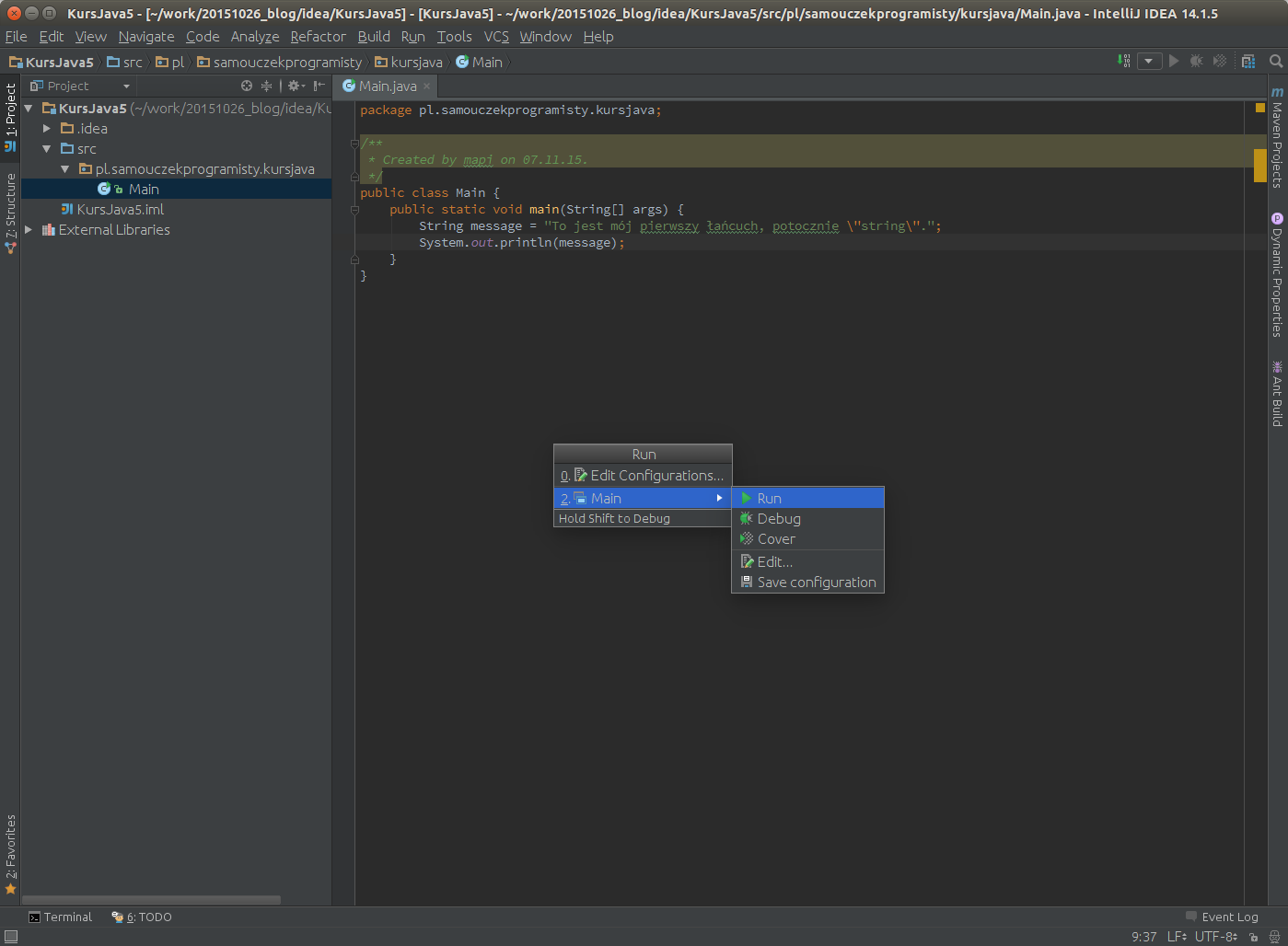Click the yellow inspection status indicator
Screen dimensions: 1288x946
pos(1259,108)
